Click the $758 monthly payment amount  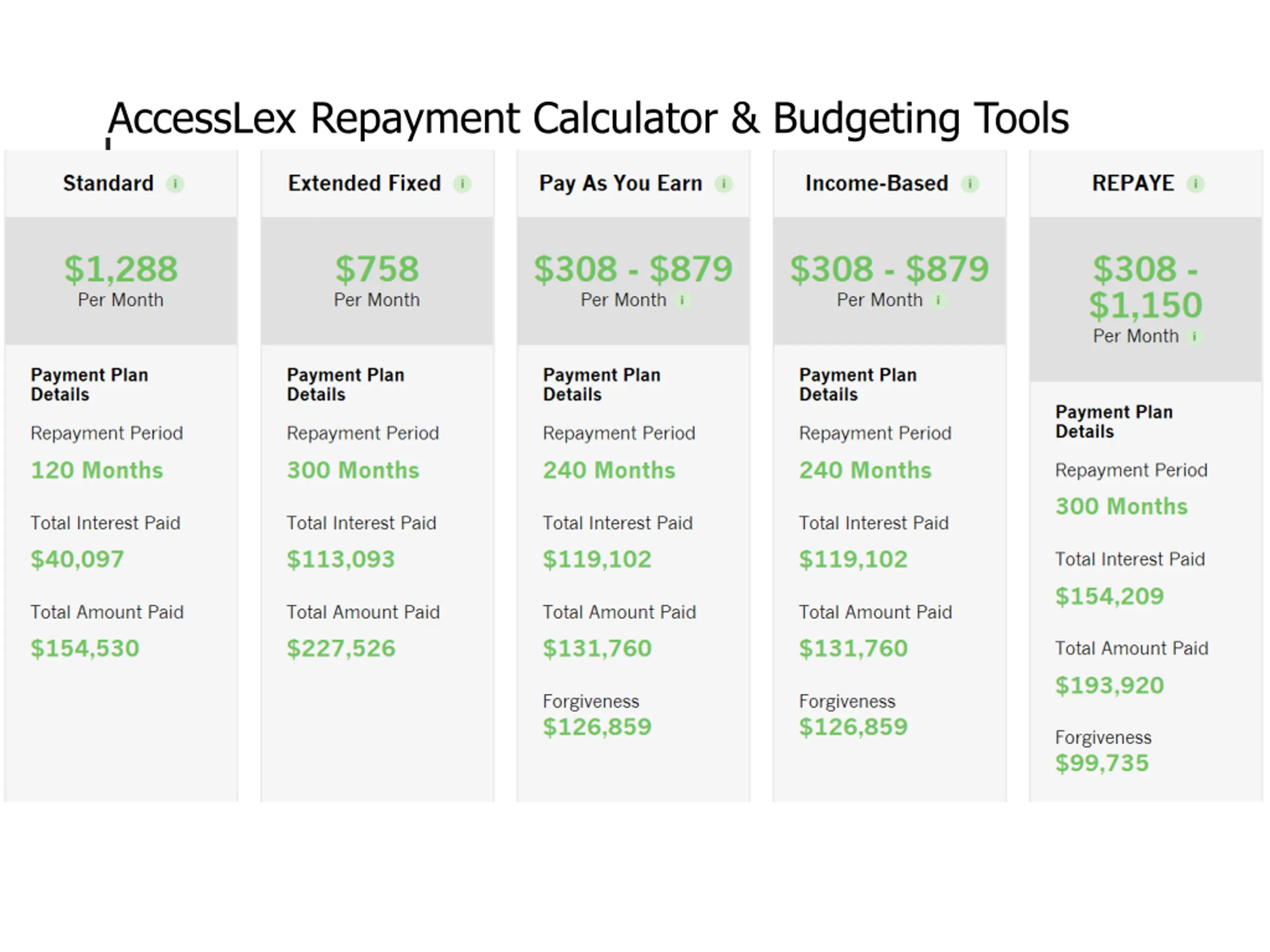377,269
